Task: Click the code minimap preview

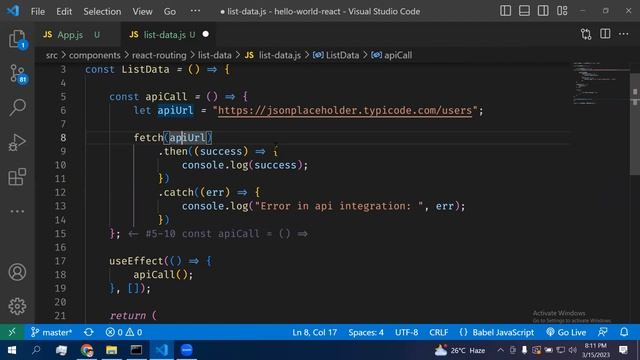Action: point(600,84)
